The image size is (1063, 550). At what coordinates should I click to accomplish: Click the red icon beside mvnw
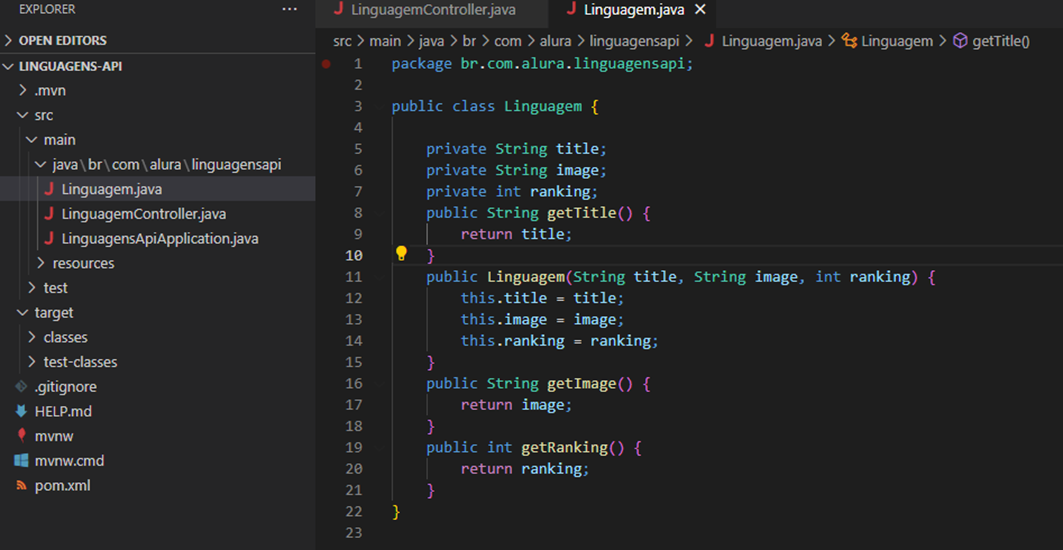coord(22,436)
